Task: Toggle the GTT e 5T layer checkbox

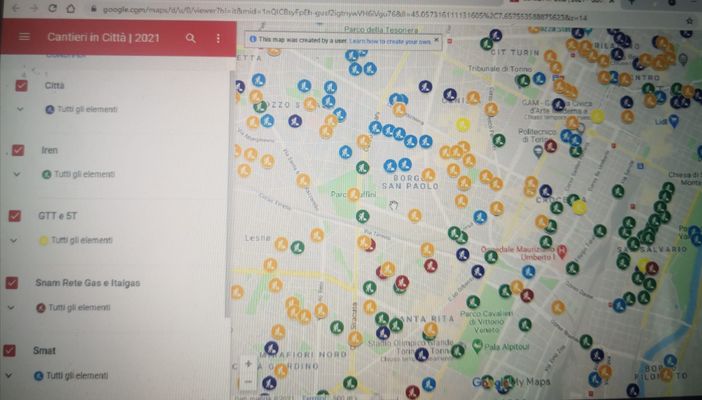Action: point(15,216)
